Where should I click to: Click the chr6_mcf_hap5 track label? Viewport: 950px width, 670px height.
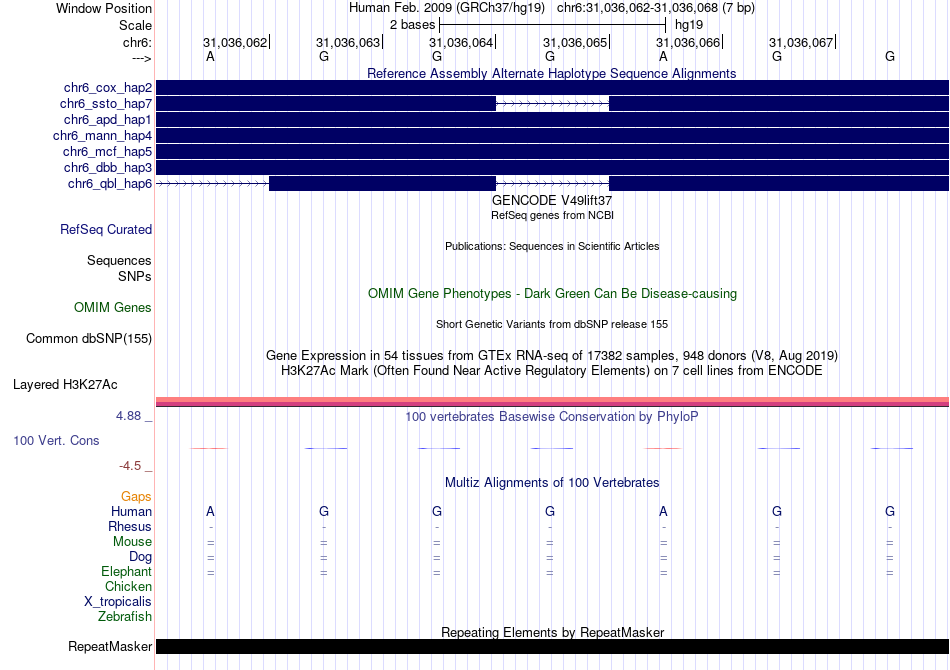coord(107,151)
